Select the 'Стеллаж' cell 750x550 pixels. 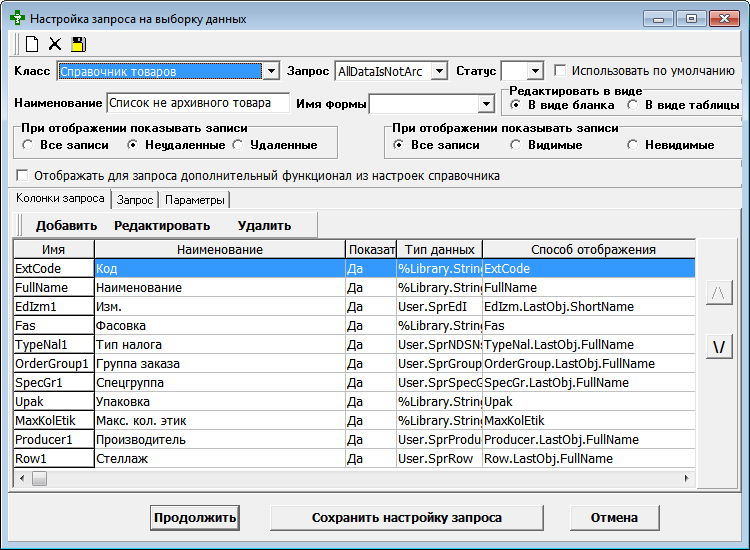(220, 459)
